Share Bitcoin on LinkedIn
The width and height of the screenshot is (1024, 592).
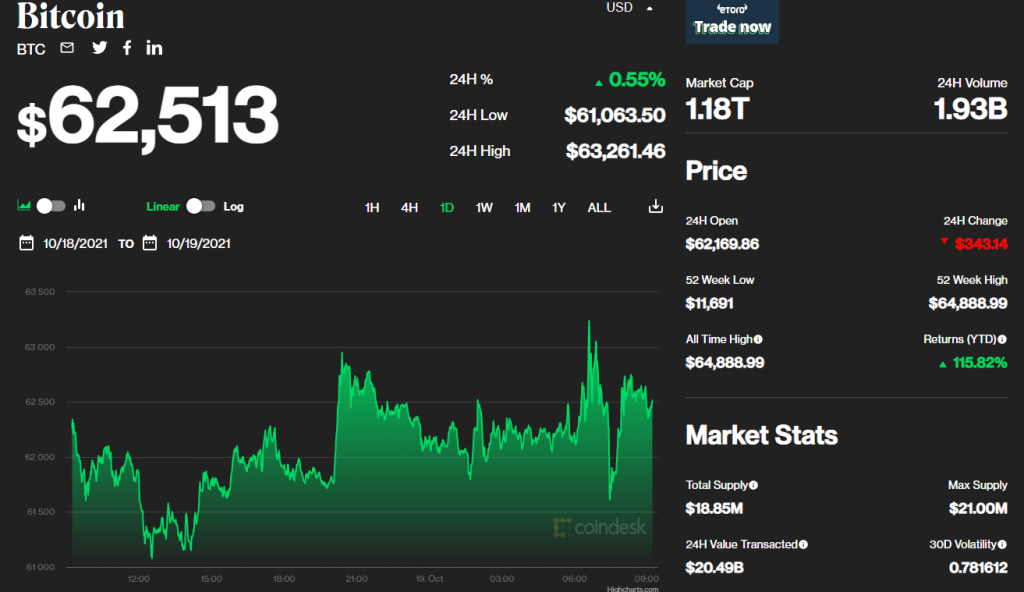click(x=154, y=48)
